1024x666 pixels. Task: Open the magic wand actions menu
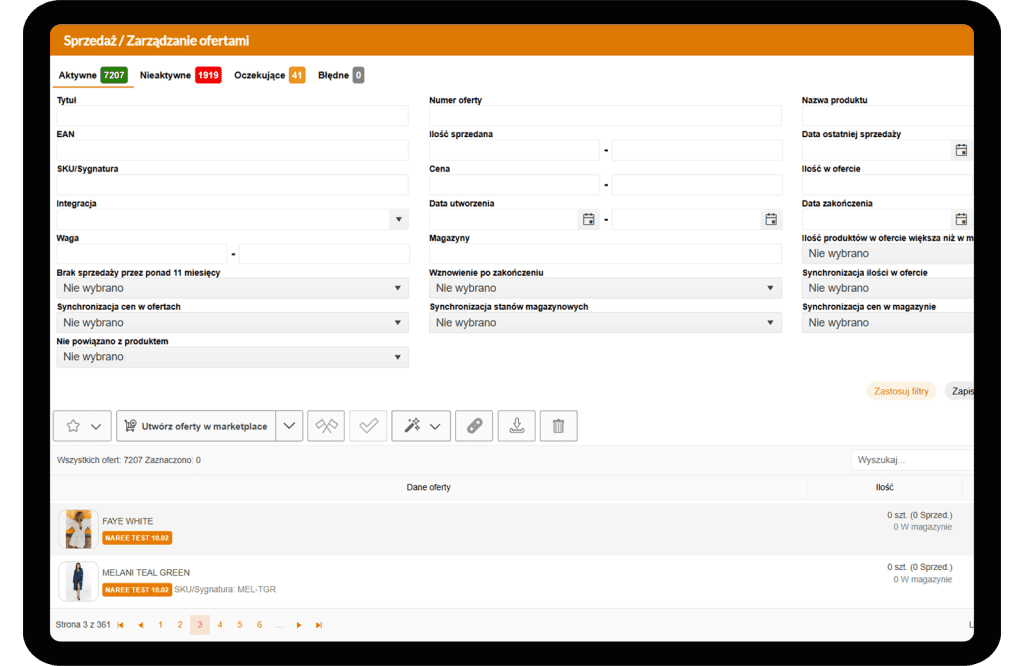click(421, 426)
